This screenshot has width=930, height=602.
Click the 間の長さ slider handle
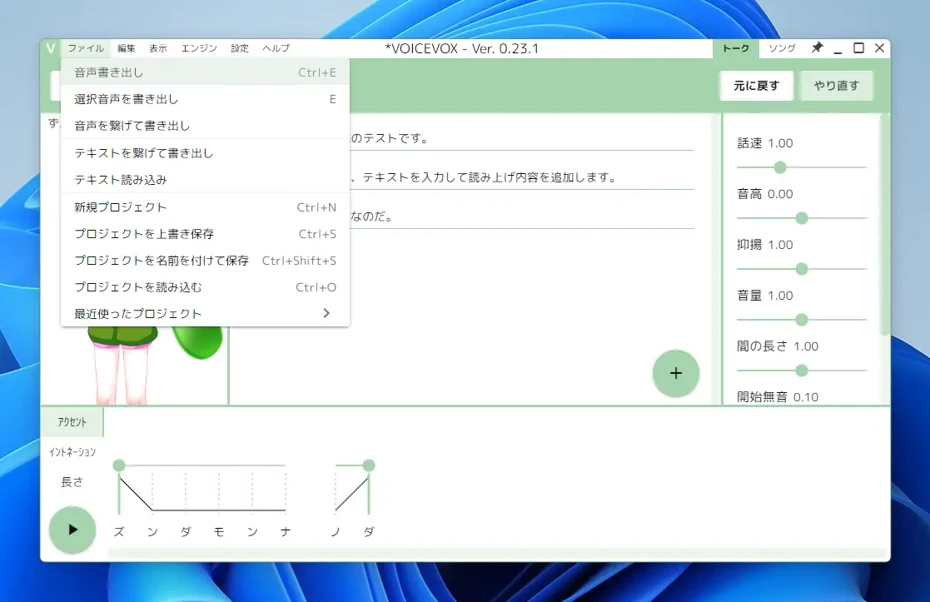(x=802, y=371)
